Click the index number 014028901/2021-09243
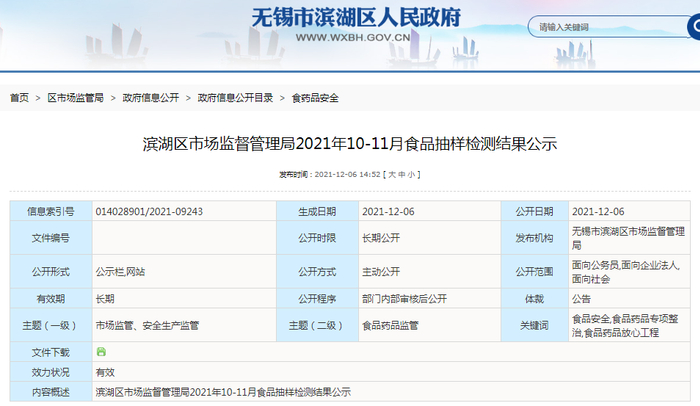Screen dimensions: 700x406 pos(149,212)
